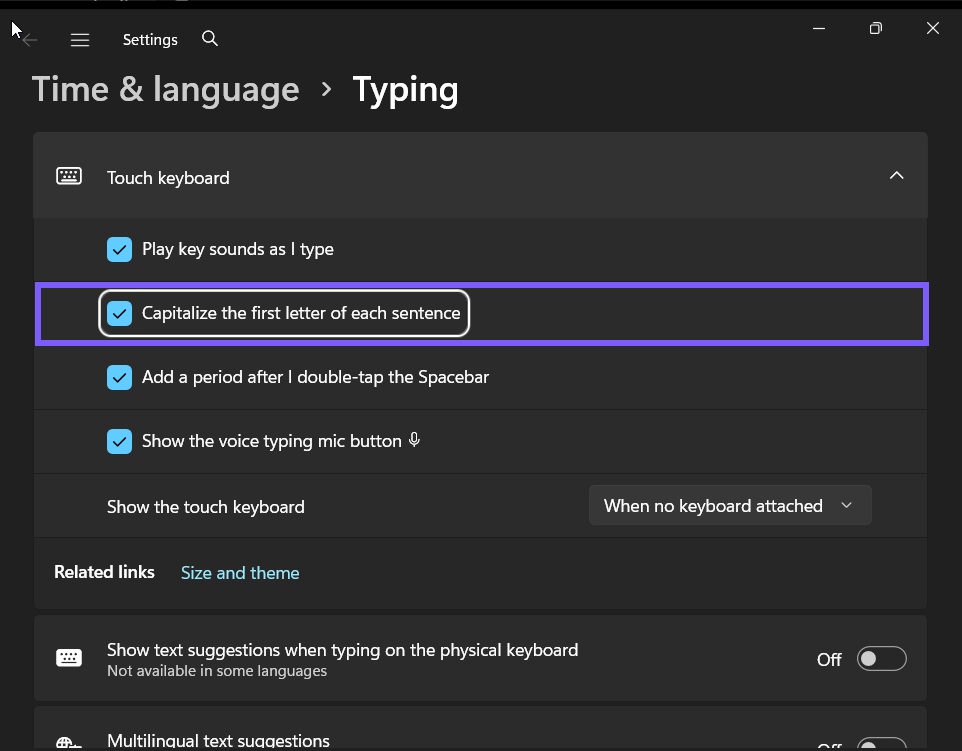
Task: Turn on physical keyboard text suggestions toggle
Action: (882, 658)
